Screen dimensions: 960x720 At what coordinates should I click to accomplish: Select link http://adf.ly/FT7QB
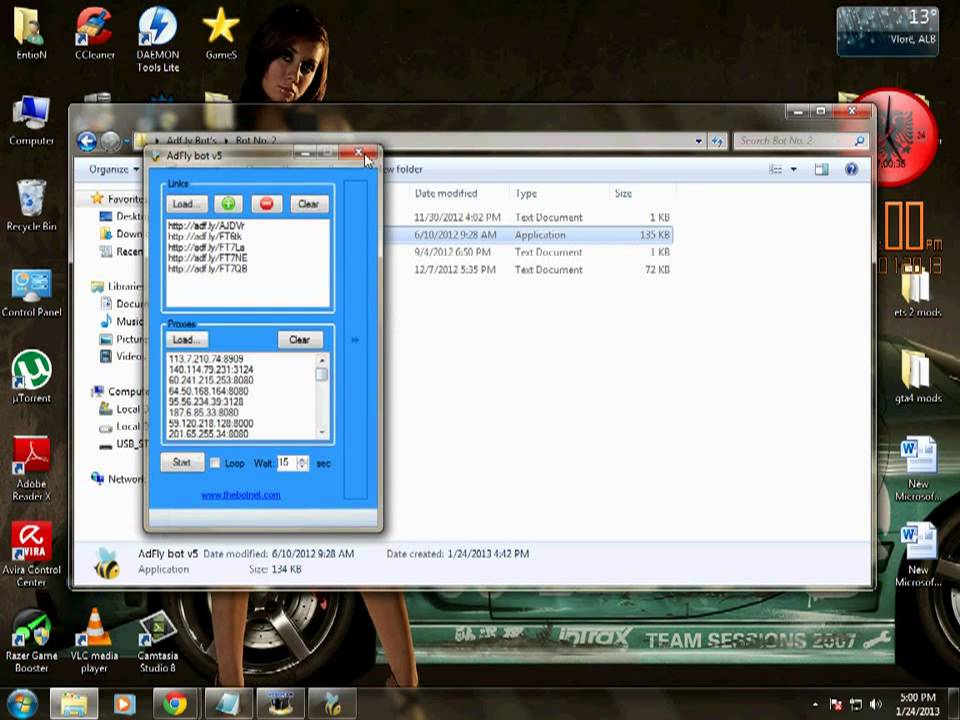click(x=208, y=269)
